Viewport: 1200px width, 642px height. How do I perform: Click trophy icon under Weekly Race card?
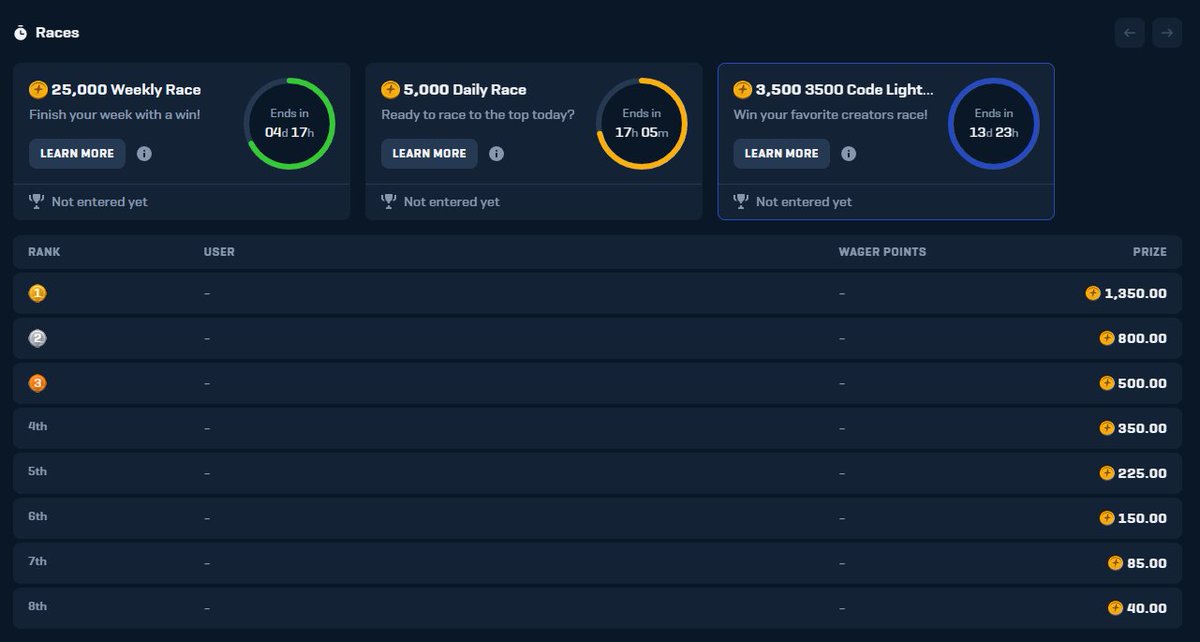(x=37, y=201)
